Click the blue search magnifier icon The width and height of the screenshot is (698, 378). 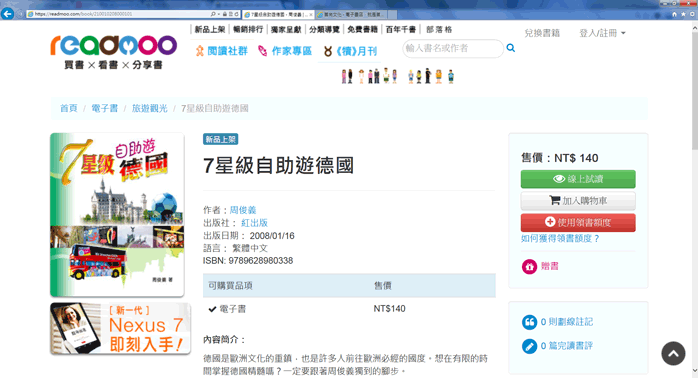click(x=511, y=48)
